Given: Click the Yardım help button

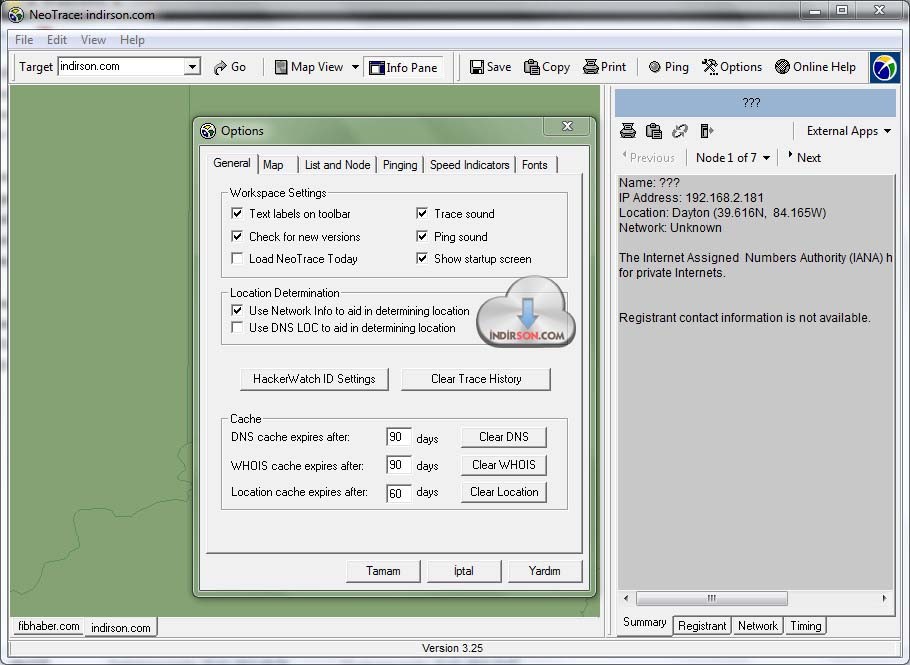Looking at the screenshot, I should tap(544, 571).
